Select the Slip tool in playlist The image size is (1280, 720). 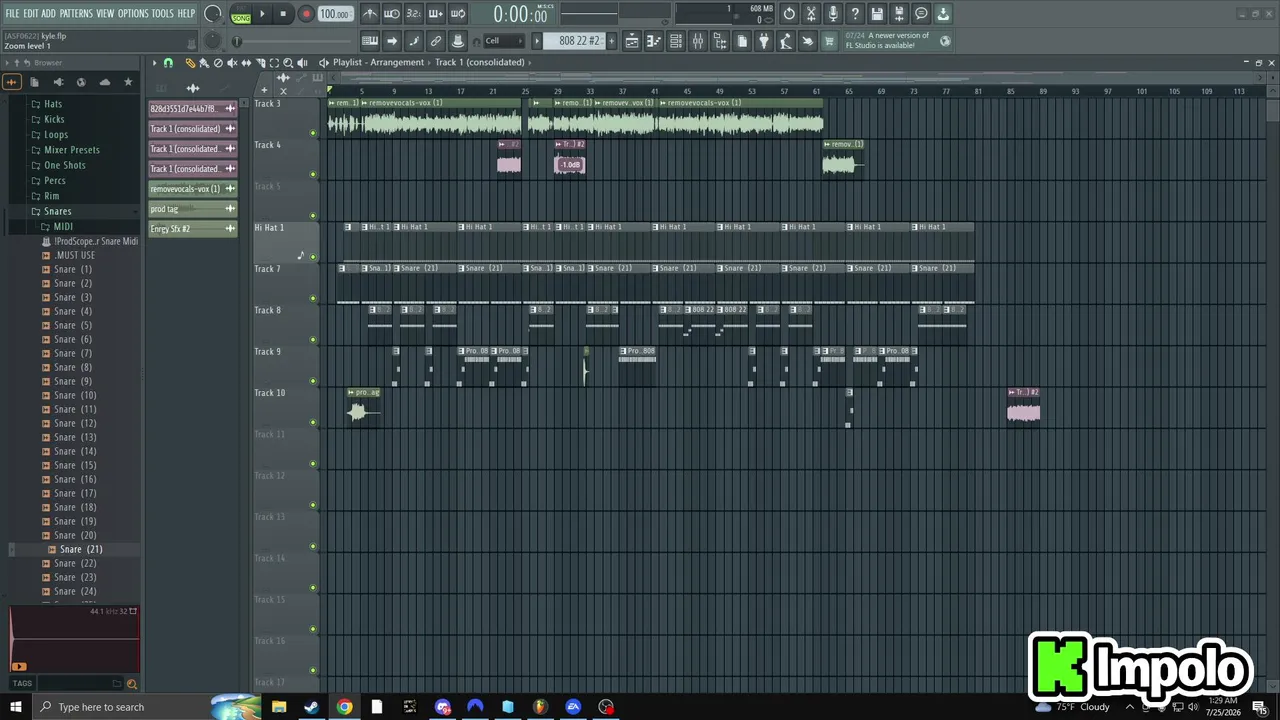click(246, 63)
